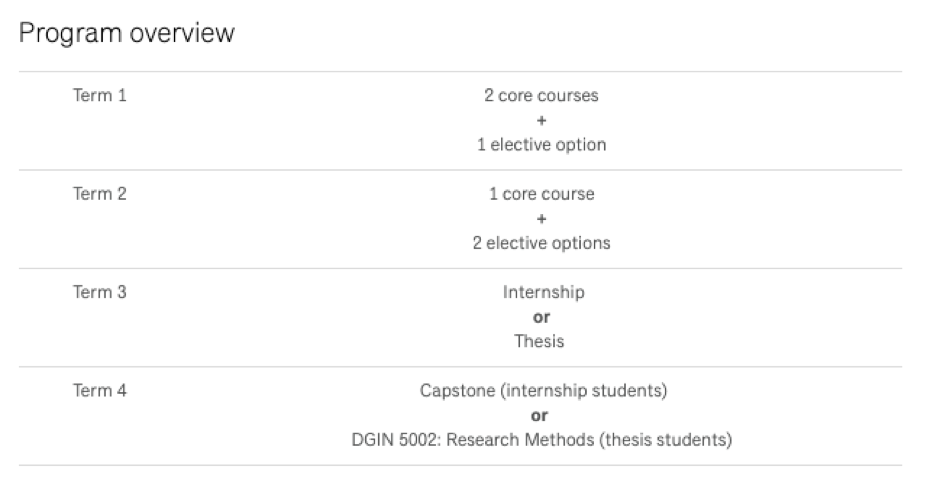Click the bold 'or' in Term 4 row

click(x=541, y=415)
